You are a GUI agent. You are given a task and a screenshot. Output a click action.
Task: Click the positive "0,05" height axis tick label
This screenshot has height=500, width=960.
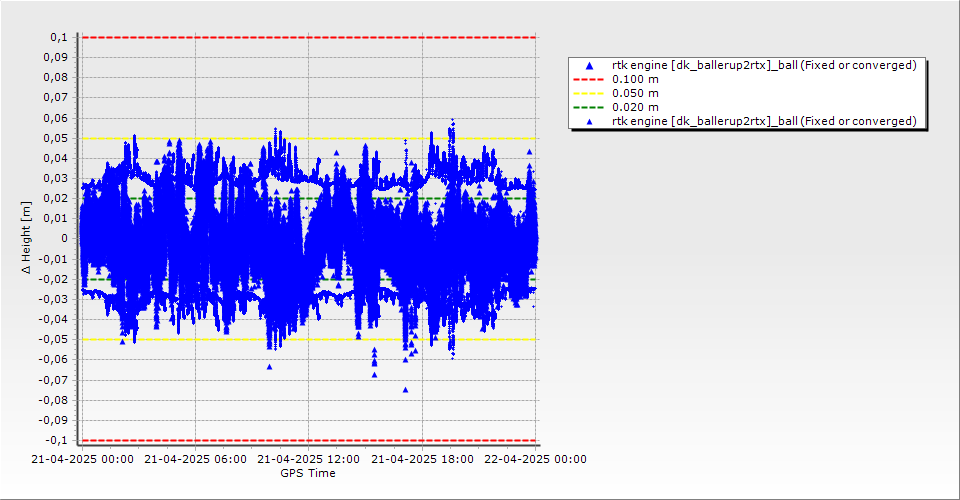click(56, 138)
